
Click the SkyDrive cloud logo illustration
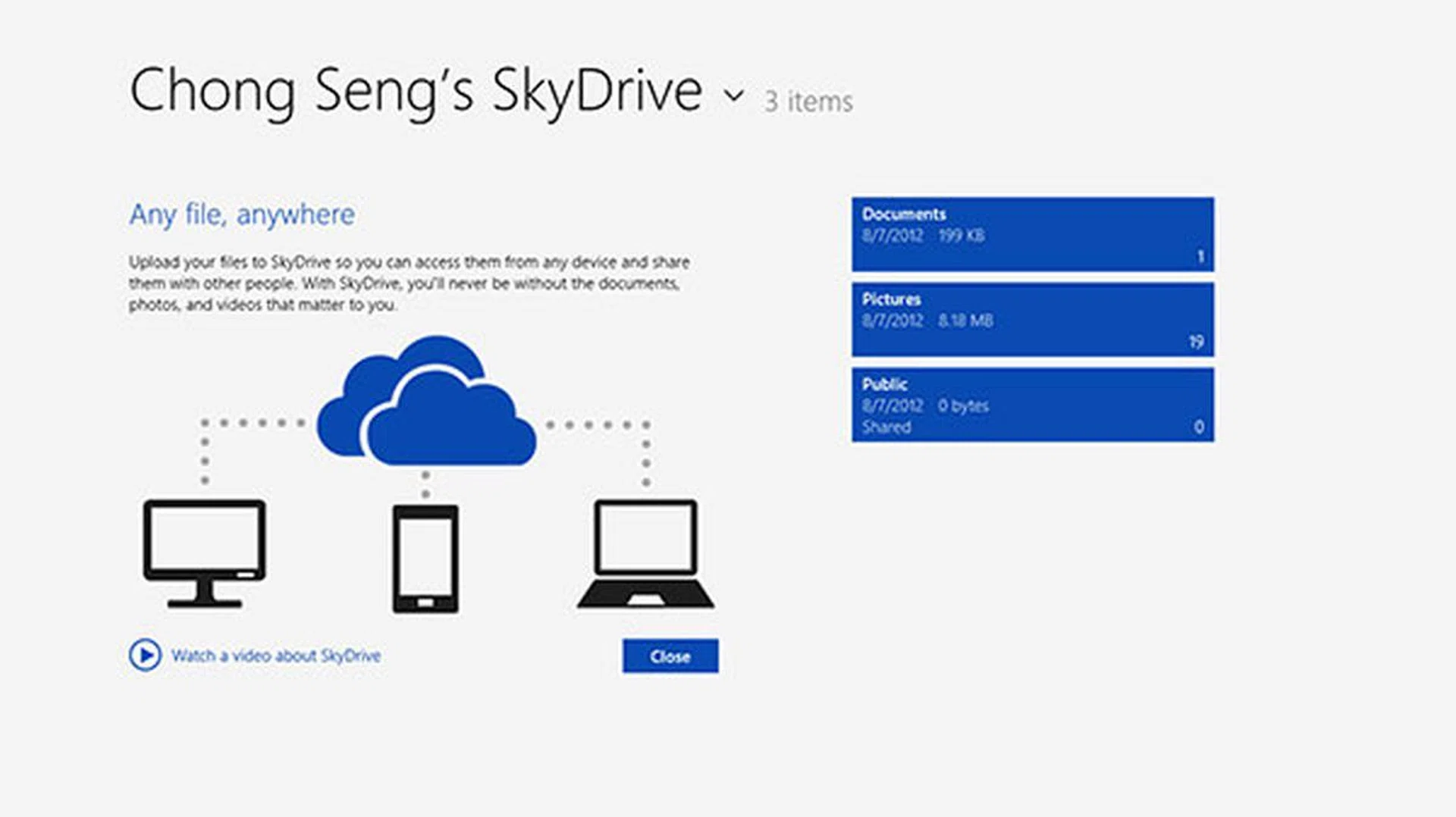[x=426, y=403]
